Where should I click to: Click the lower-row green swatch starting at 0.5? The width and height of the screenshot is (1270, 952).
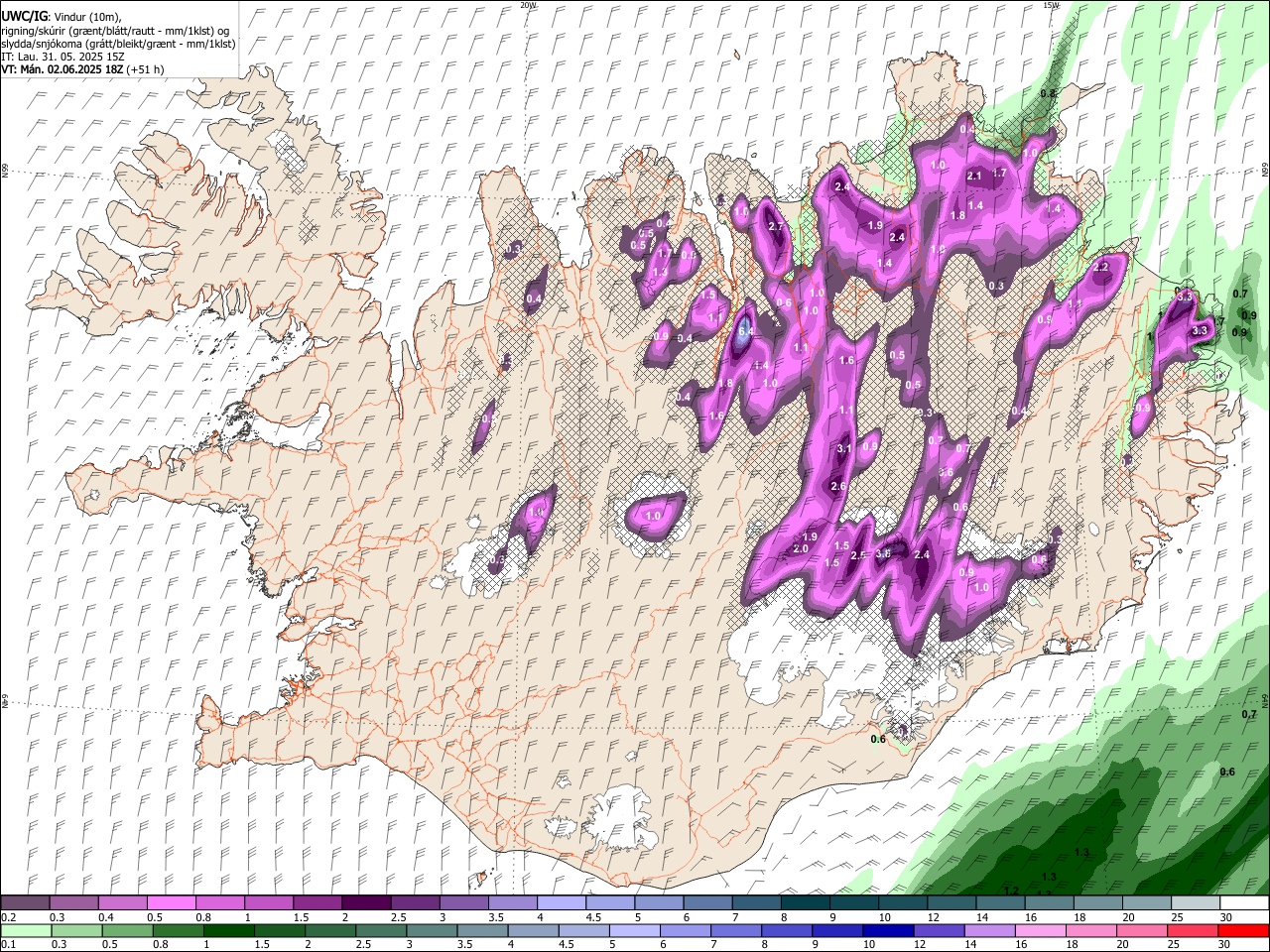[127, 931]
